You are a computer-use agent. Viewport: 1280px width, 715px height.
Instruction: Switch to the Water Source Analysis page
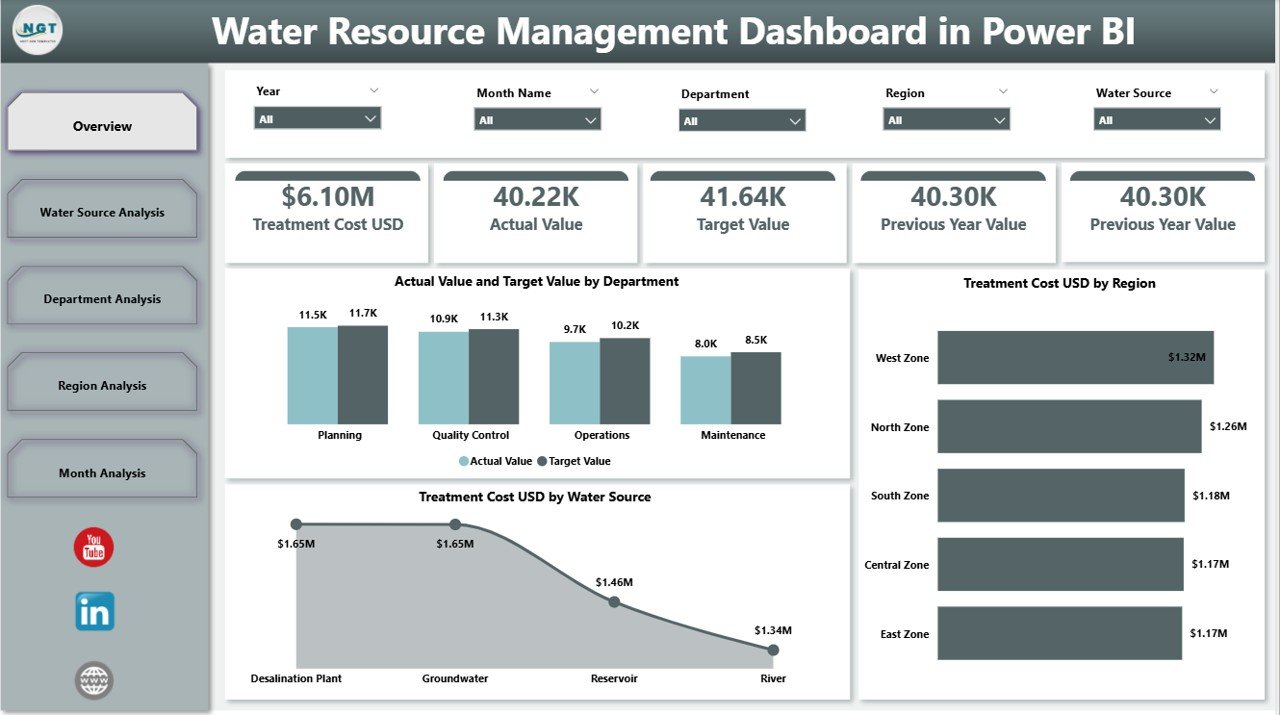[102, 210]
